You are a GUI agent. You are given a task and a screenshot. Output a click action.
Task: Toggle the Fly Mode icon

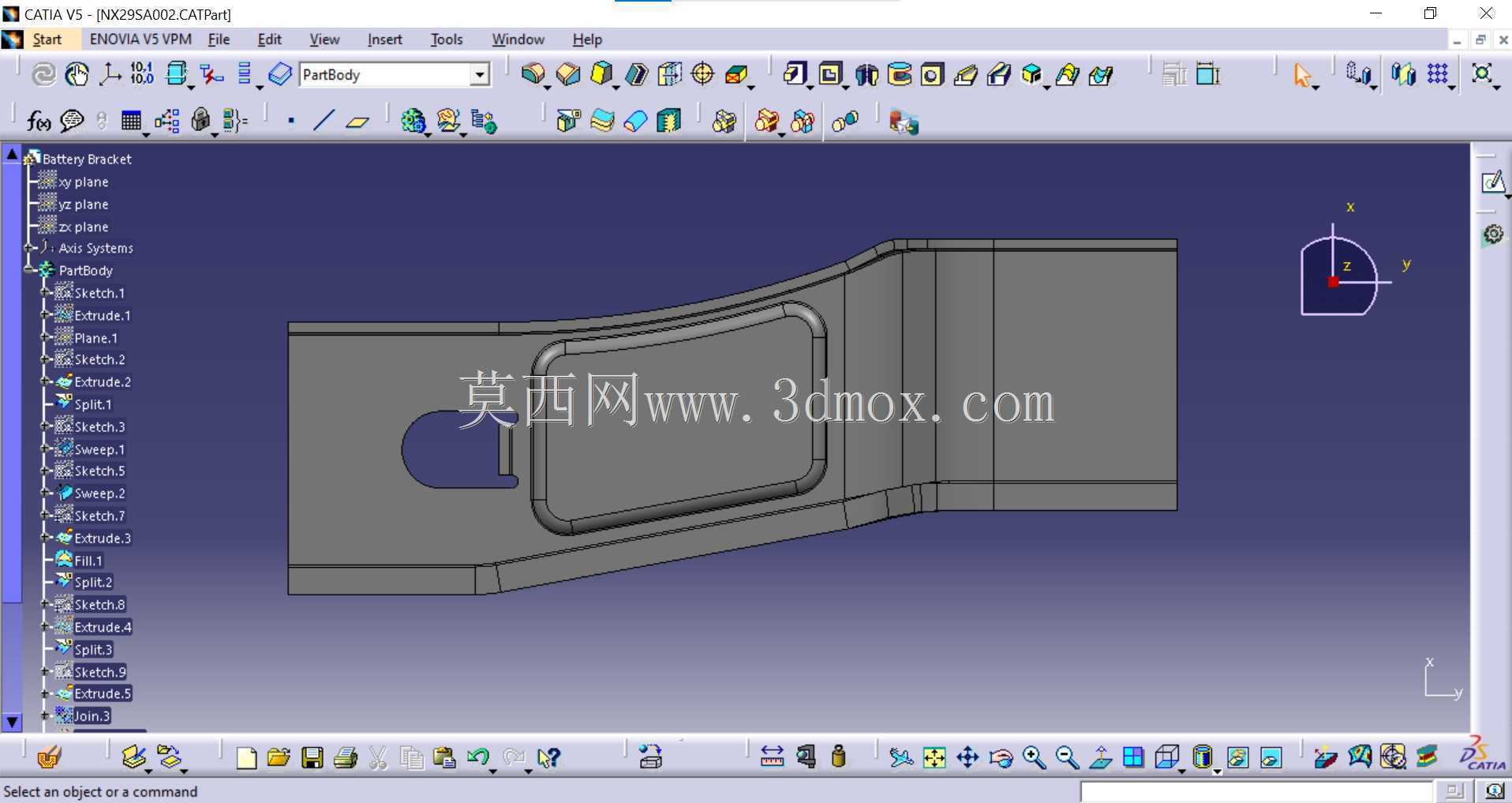(x=900, y=757)
